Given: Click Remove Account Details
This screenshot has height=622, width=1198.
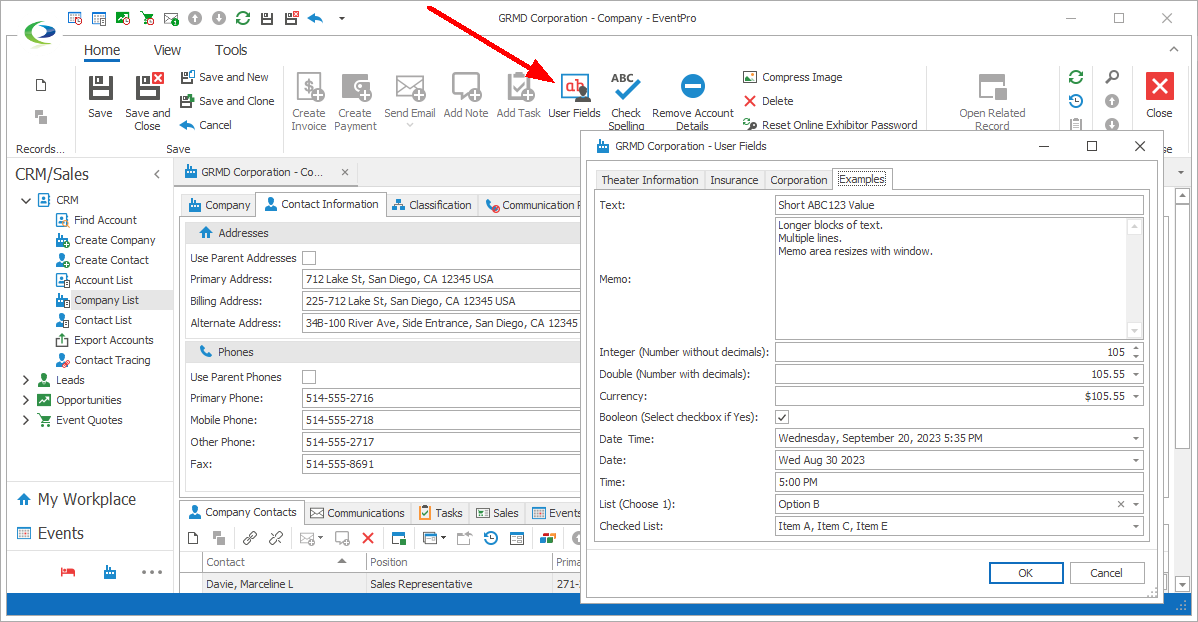Looking at the screenshot, I should 693,101.
